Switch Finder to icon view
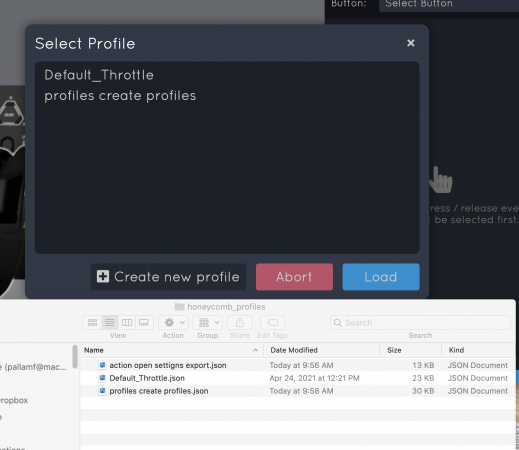 [92, 322]
